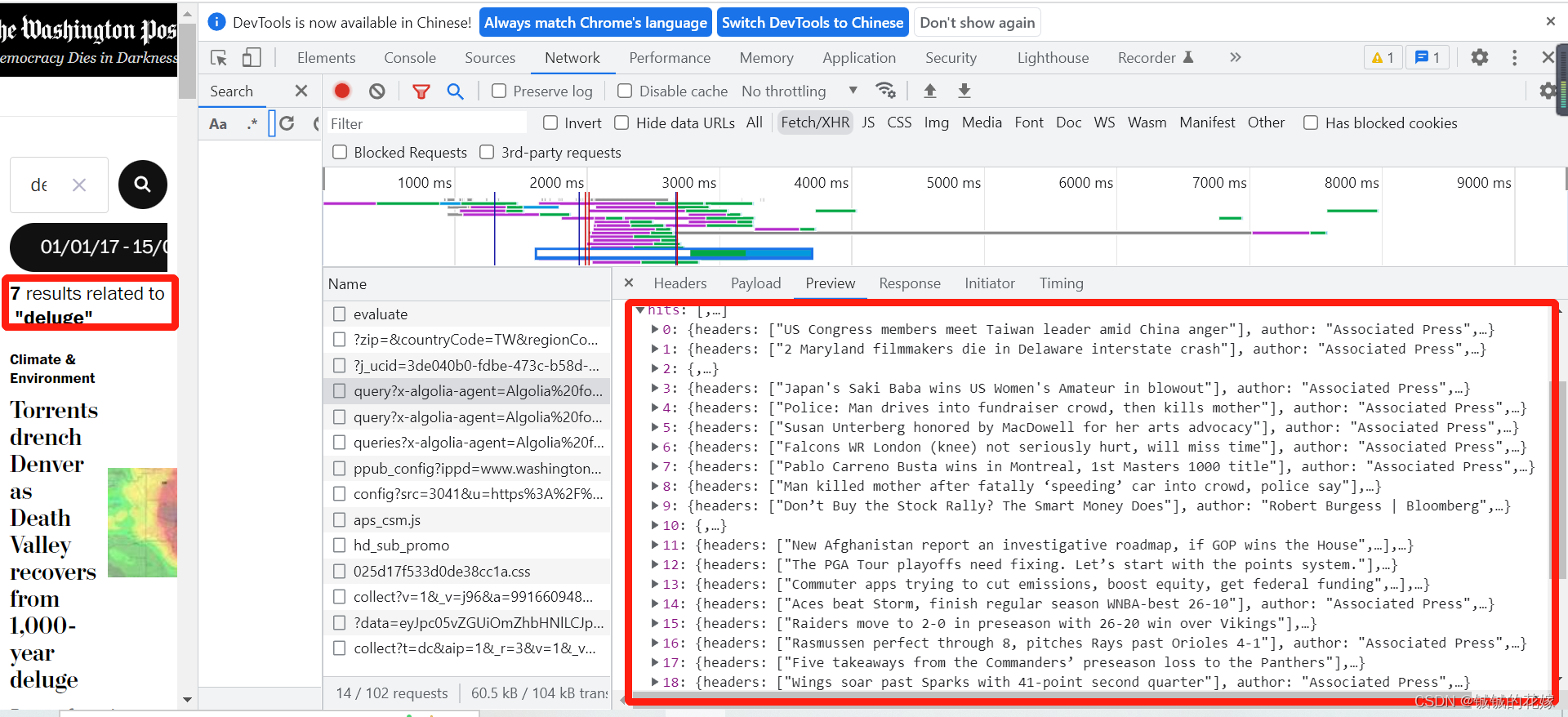Tick checkbox beside evaluate request
The height and width of the screenshot is (717, 1568).
pos(339,314)
